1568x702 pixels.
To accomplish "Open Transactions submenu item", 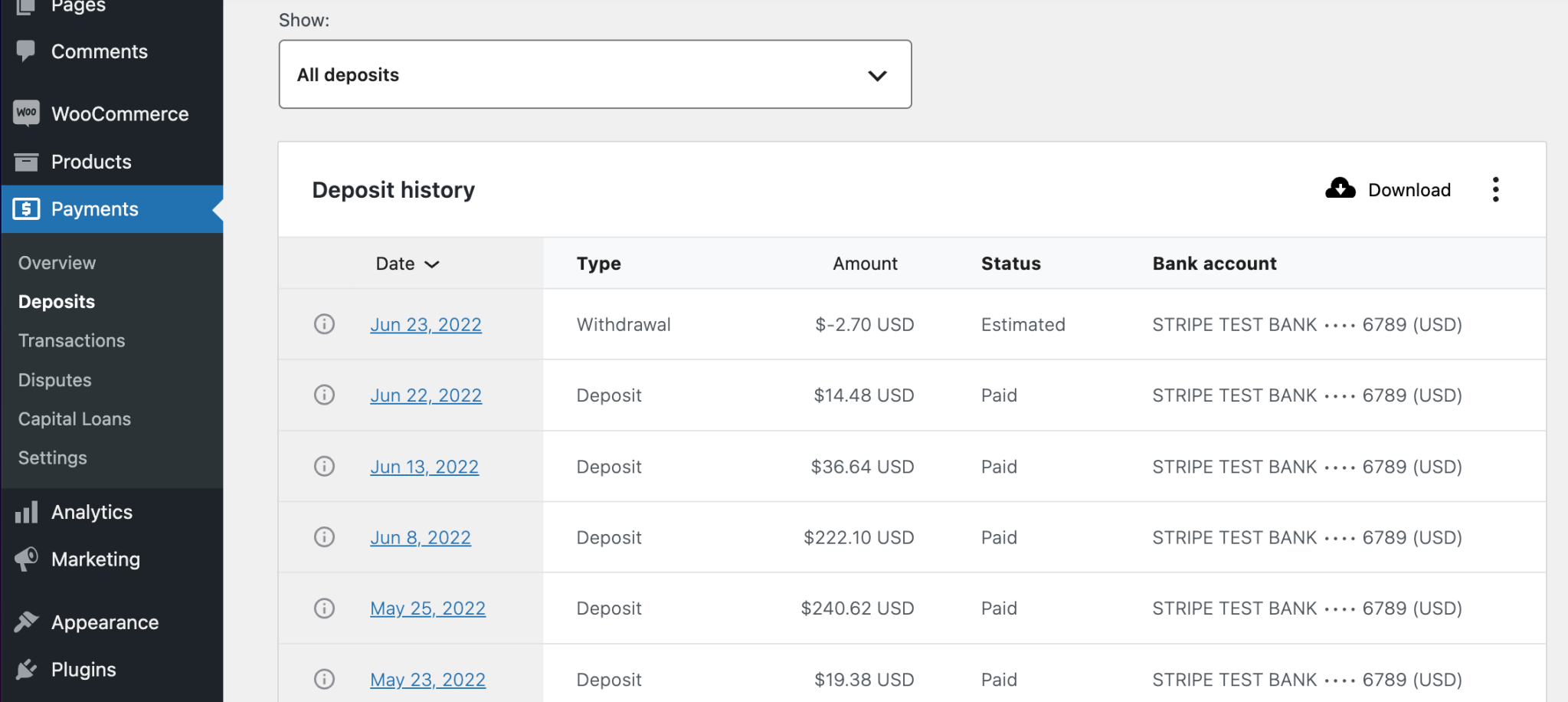I will tap(71, 340).
